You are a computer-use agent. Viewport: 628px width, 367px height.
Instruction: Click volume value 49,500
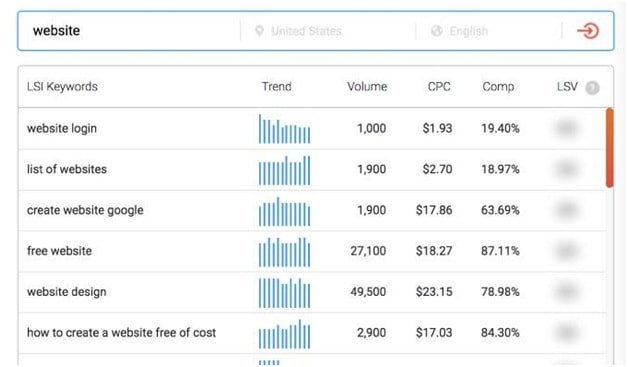tap(368, 292)
